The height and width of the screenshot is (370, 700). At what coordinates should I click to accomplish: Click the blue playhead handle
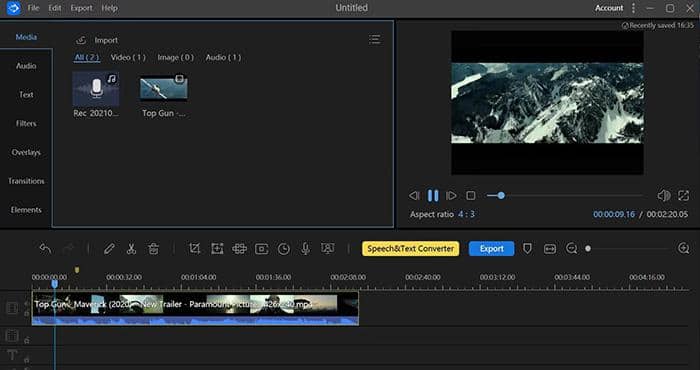tap(54, 284)
